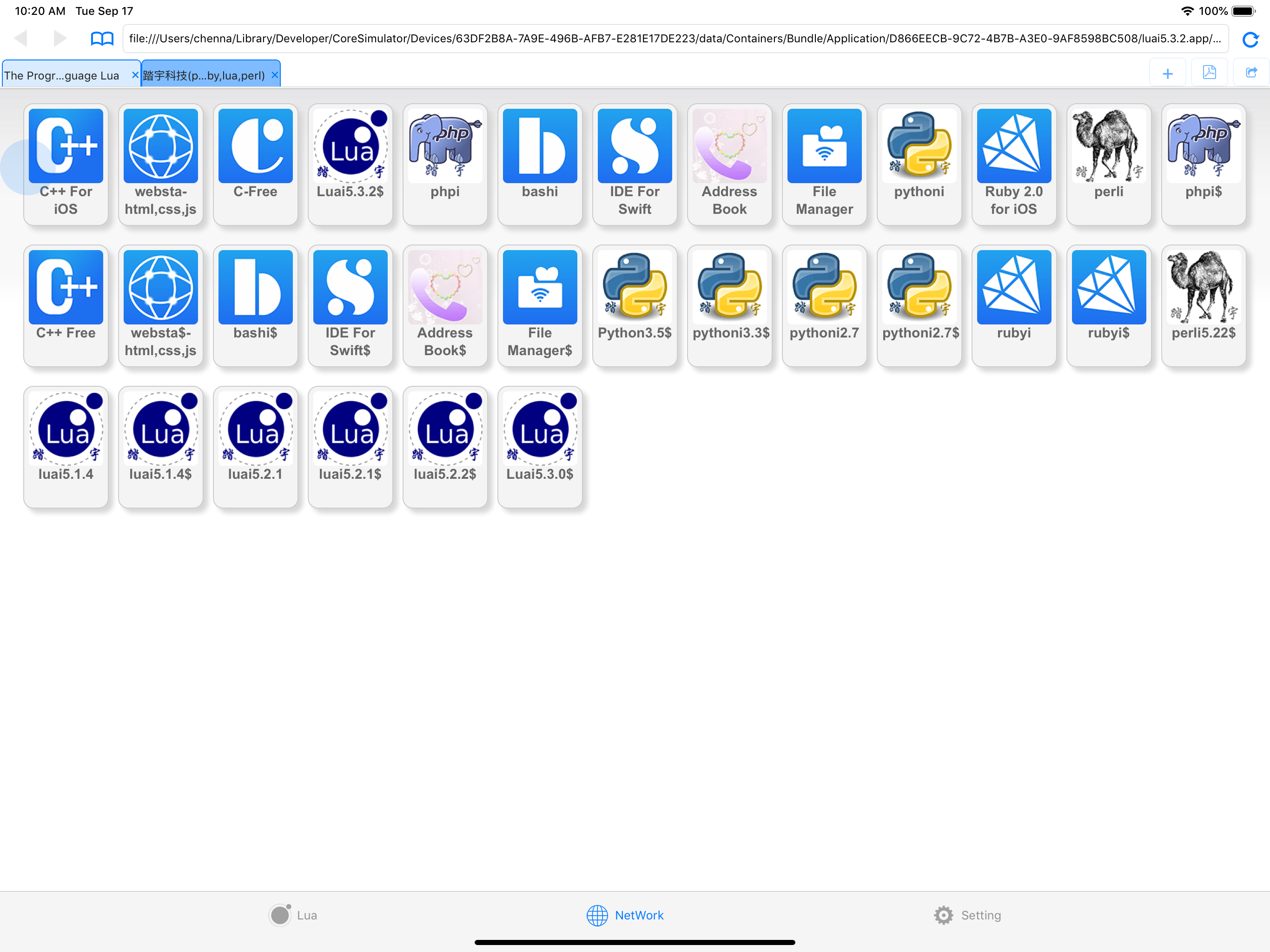1270x952 pixels.
Task: Open the bookmarks book icon
Action: point(102,39)
